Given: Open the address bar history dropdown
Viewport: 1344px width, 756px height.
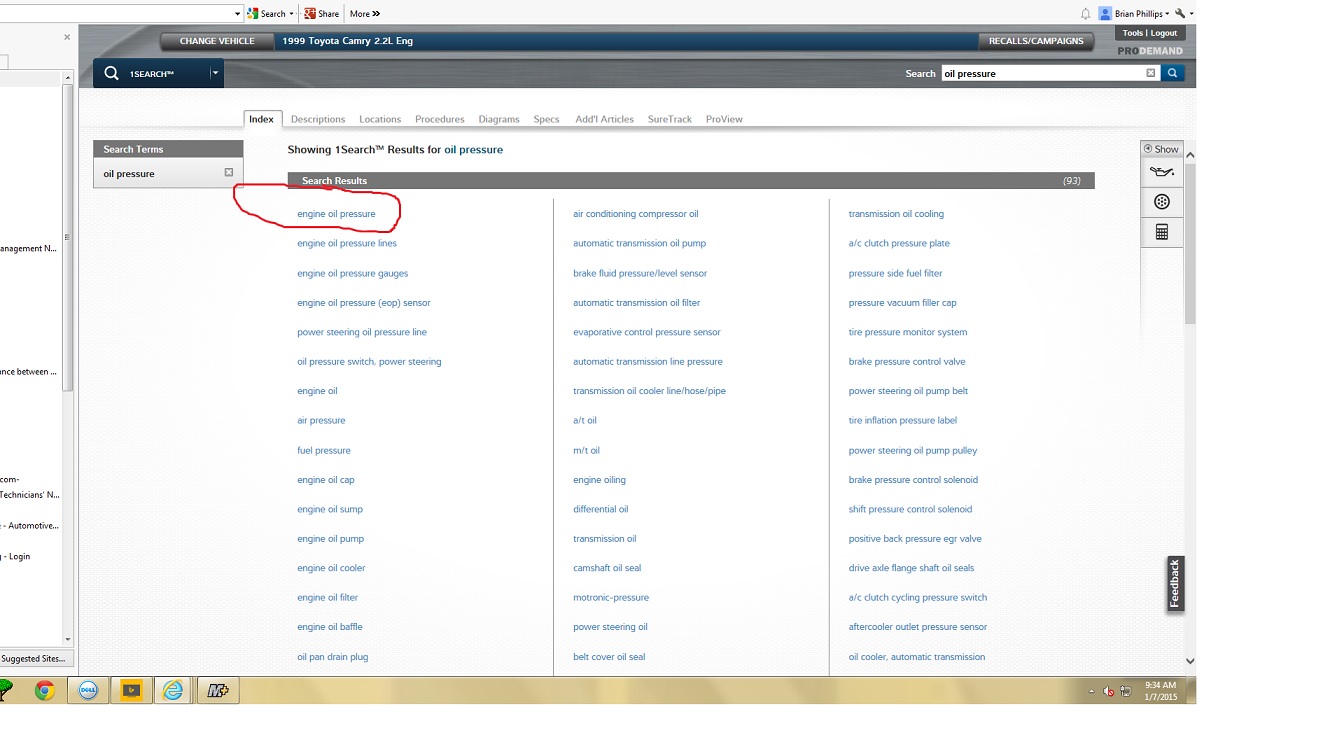Looking at the screenshot, I should click(237, 14).
